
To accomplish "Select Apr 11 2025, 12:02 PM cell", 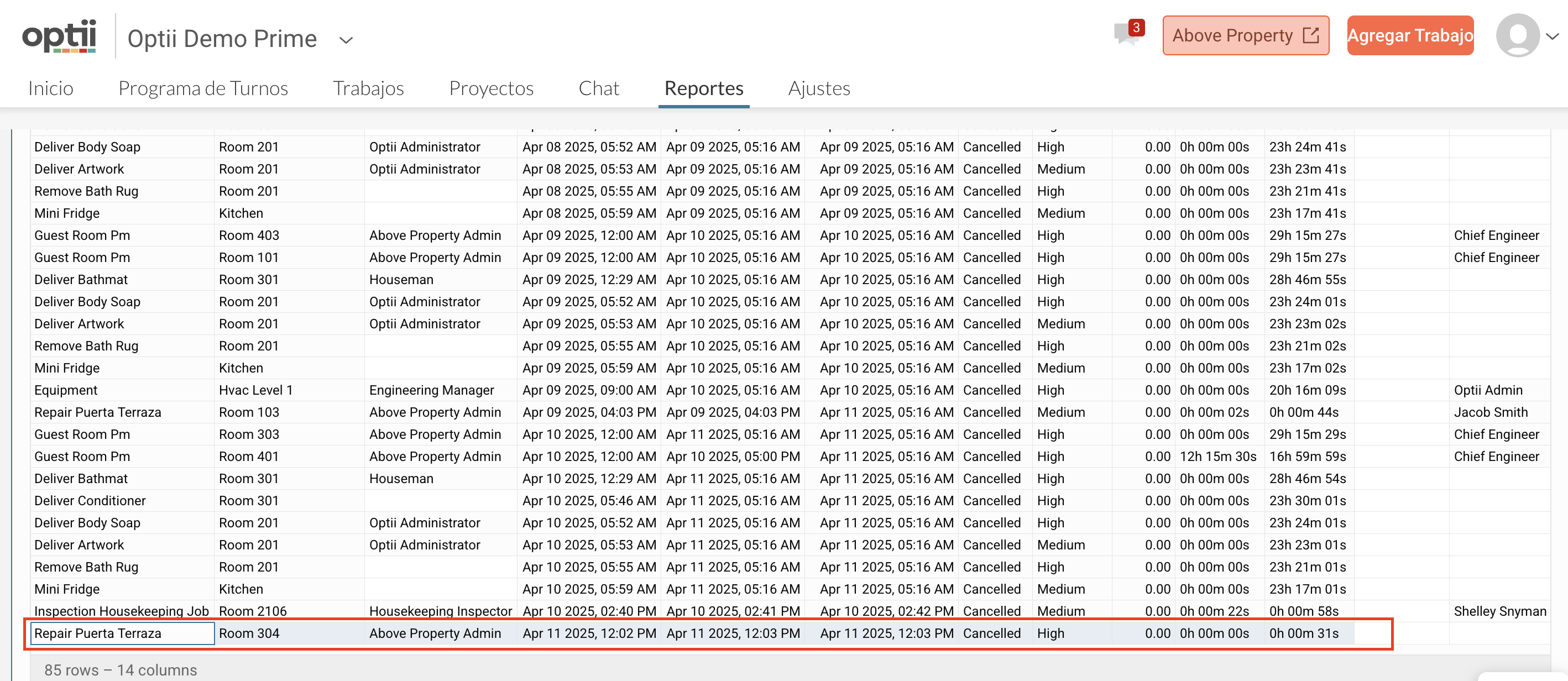I will (589, 633).
